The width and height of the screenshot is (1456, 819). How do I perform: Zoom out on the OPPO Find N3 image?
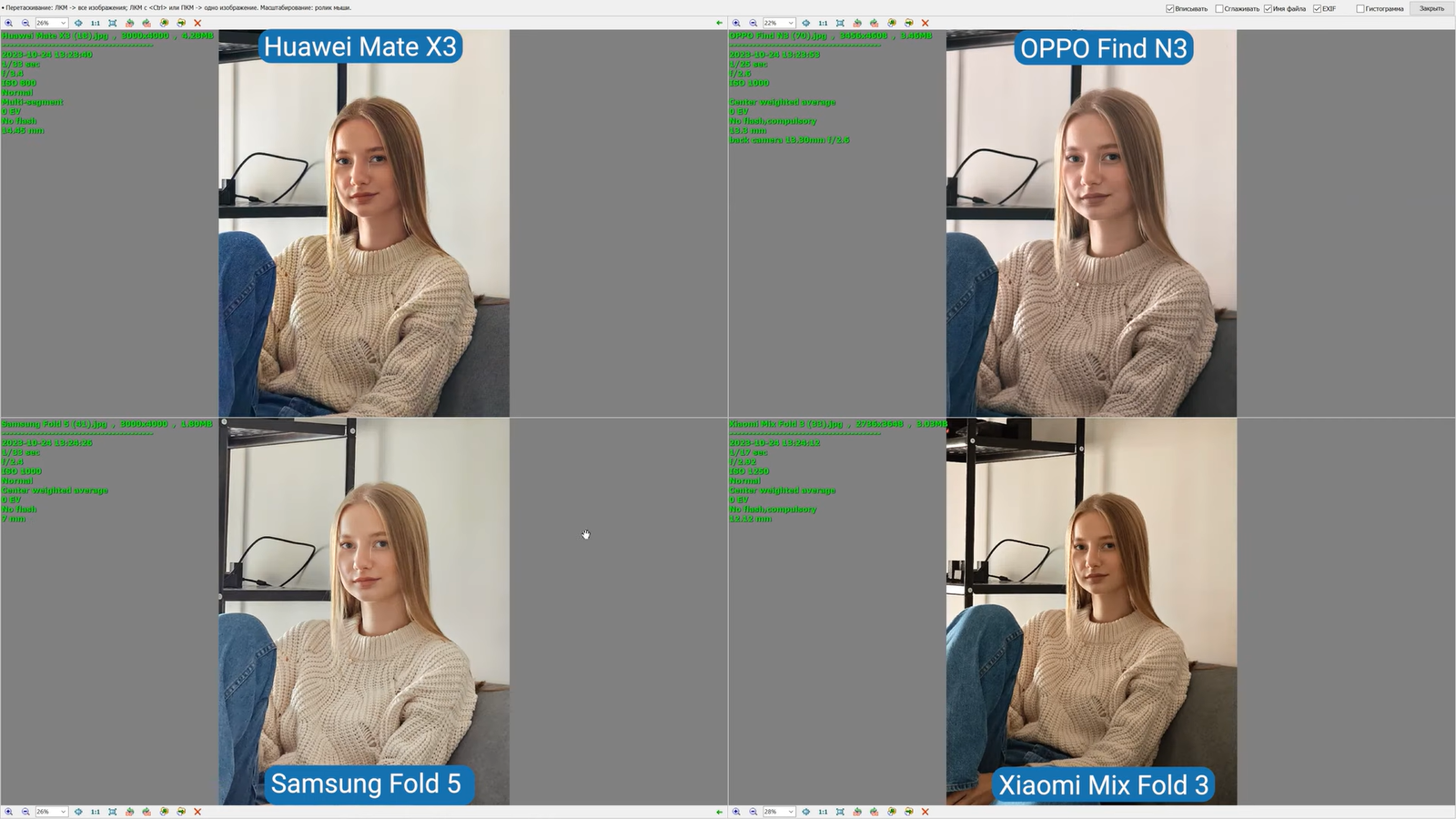click(753, 23)
